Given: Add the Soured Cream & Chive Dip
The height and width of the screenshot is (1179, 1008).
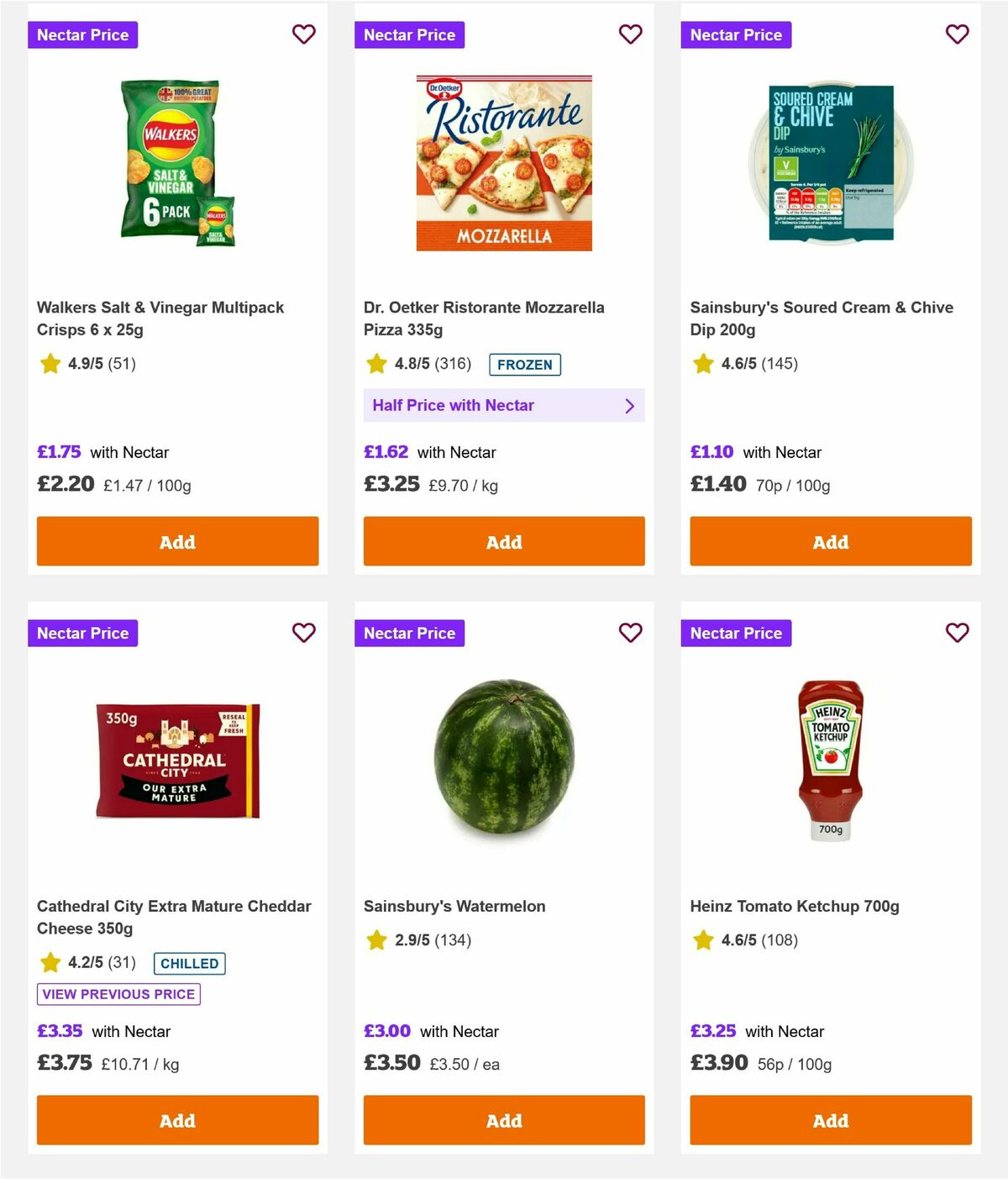Looking at the screenshot, I should tap(830, 541).
